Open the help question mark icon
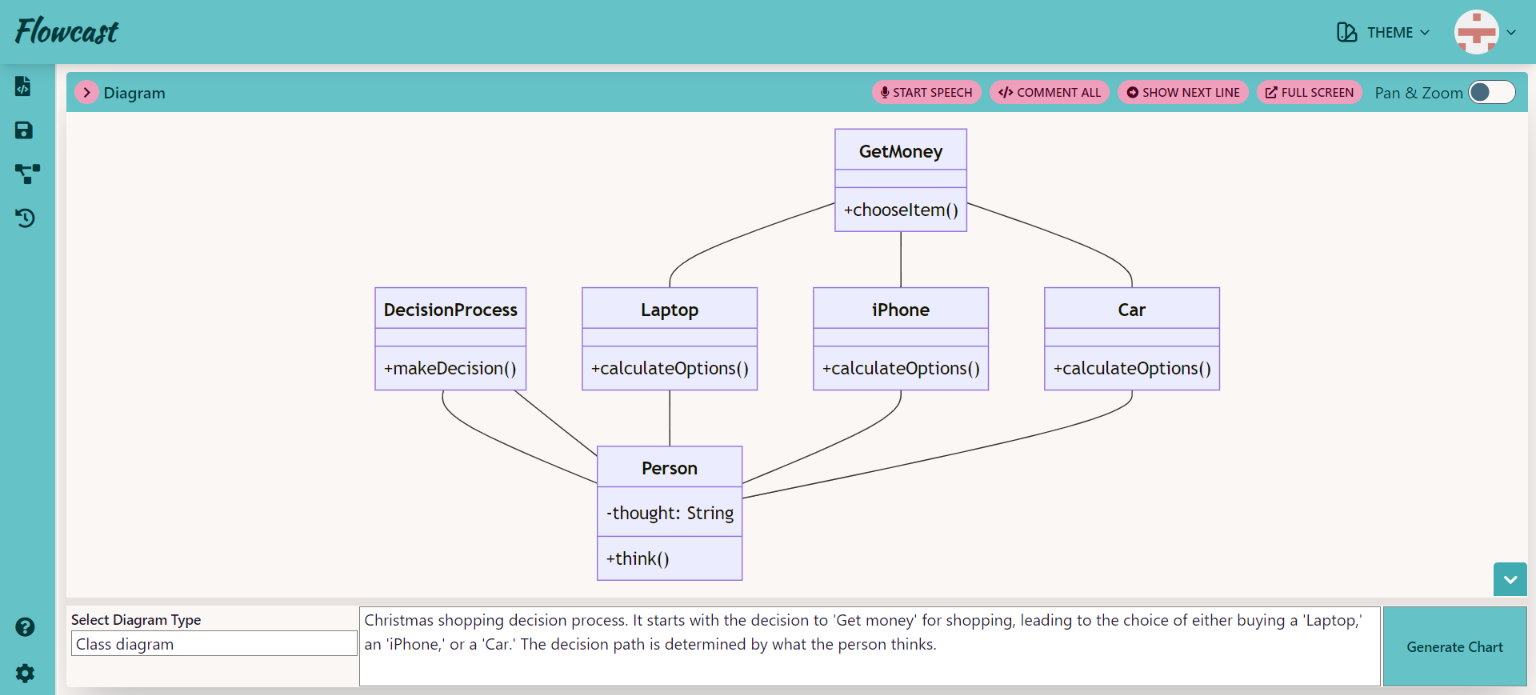 click(25, 627)
